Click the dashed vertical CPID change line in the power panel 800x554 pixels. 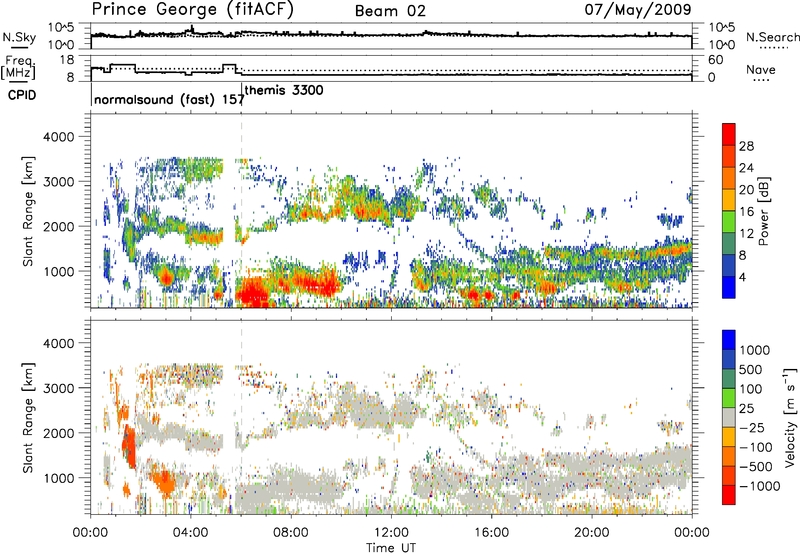click(x=241, y=211)
